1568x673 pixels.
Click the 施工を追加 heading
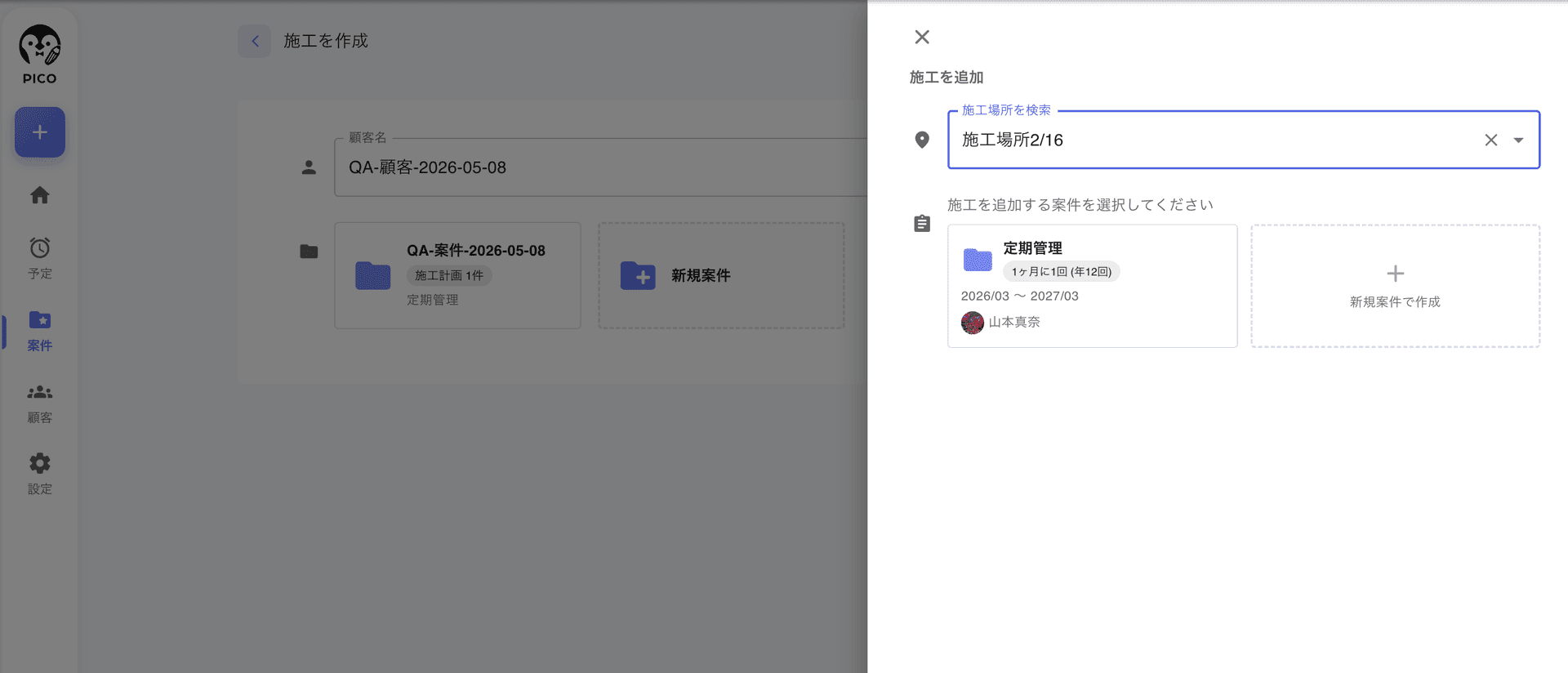pos(947,78)
